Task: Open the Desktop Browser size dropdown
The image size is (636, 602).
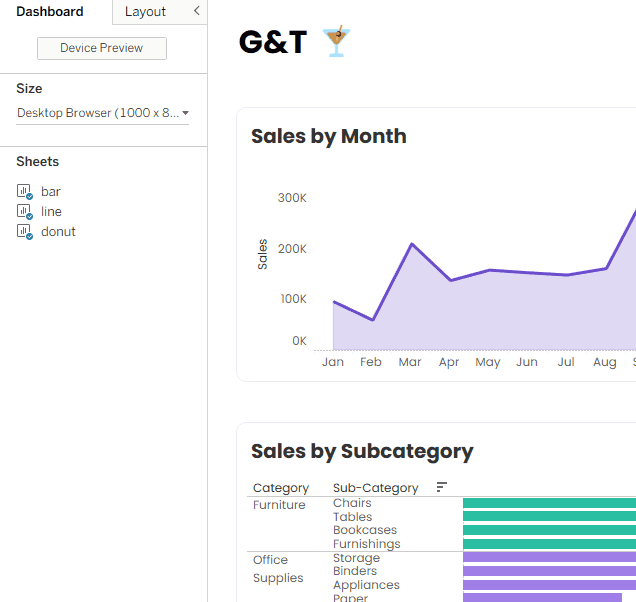Action: pyautogui.click(x=103, y=113)
